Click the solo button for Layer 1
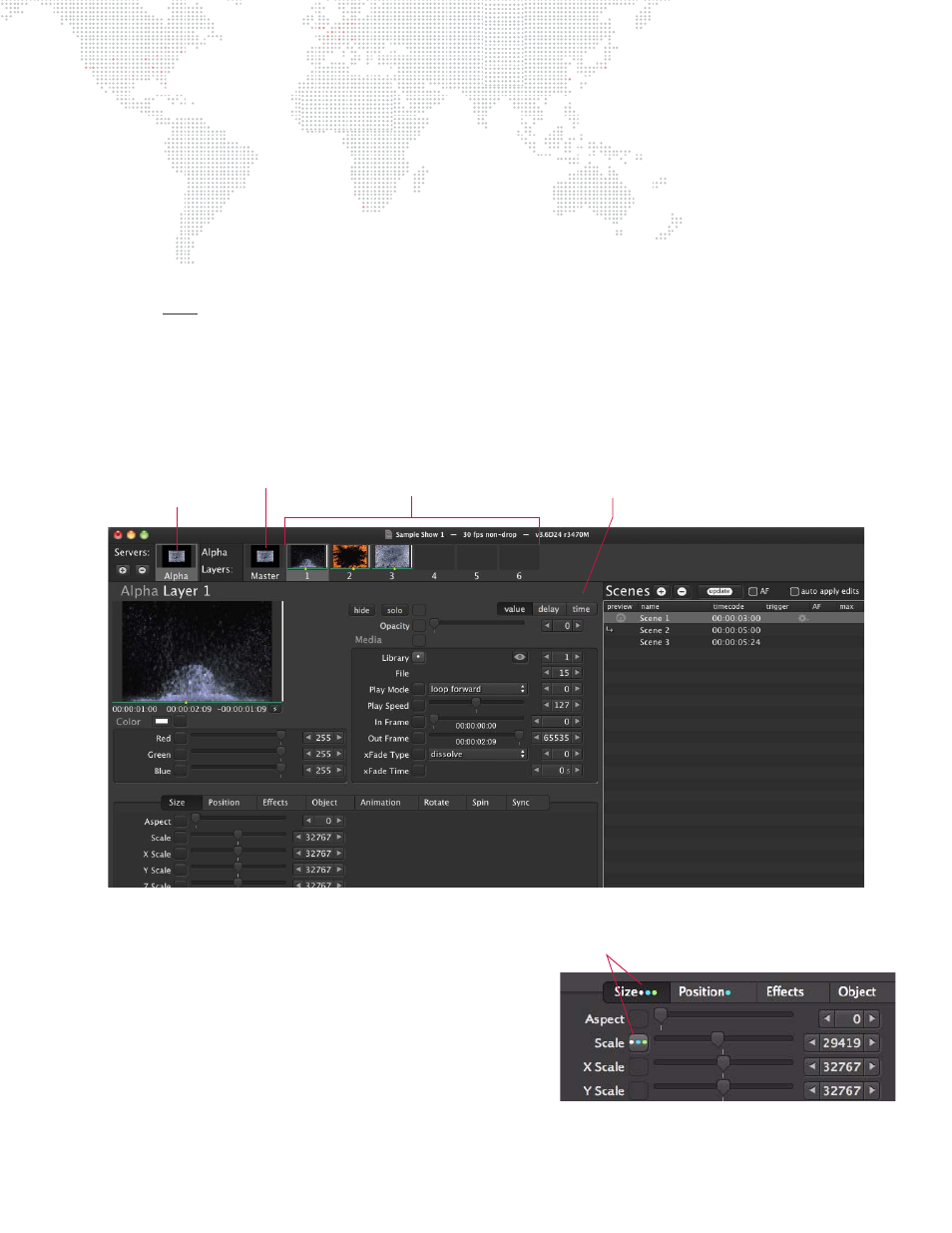The height and width of the screenshot is (1233, 952). [394, 610]
